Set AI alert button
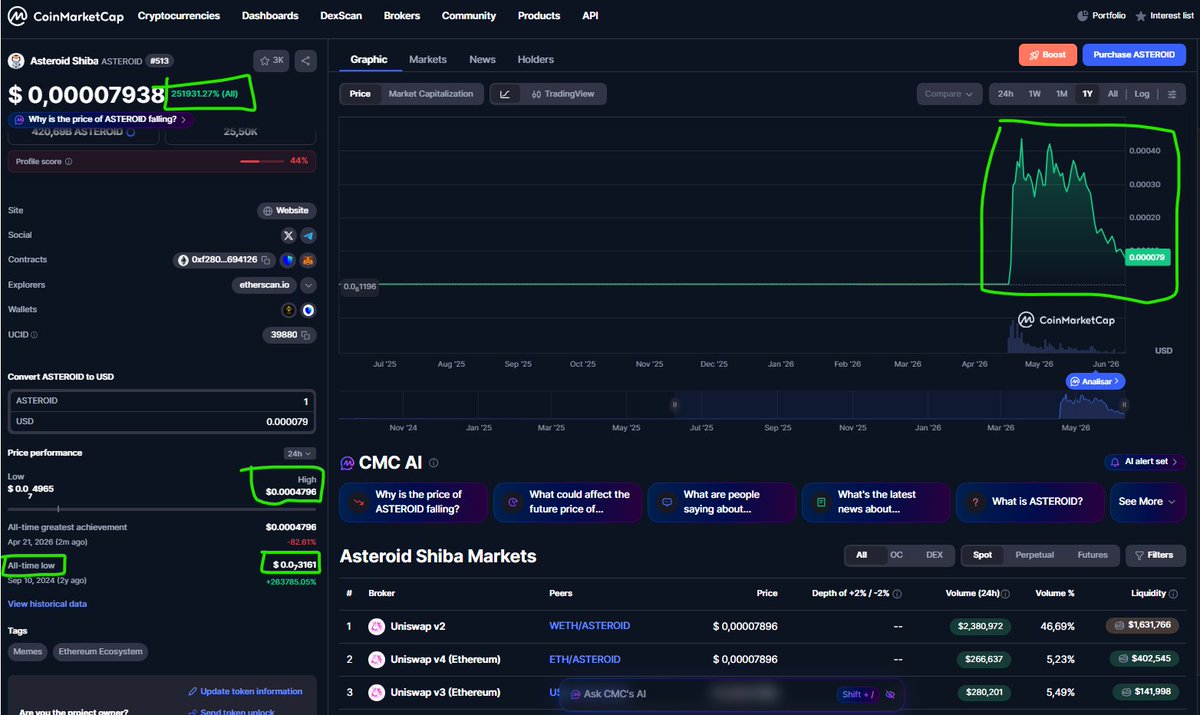 (x=1144, y=462)
